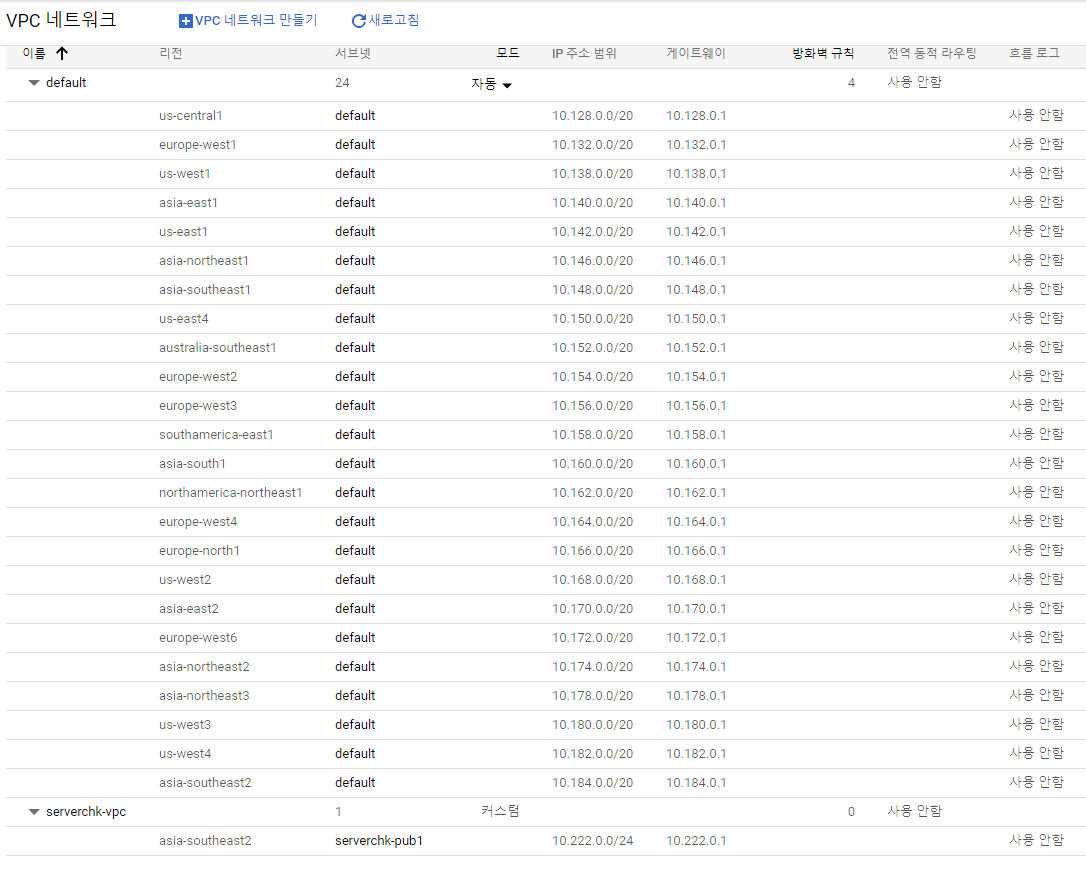Image resolution: width=1086 pixels, height=882 pixels.
Task: Click the 흐름 로그 column header
Action: (x=1034, y=53)
